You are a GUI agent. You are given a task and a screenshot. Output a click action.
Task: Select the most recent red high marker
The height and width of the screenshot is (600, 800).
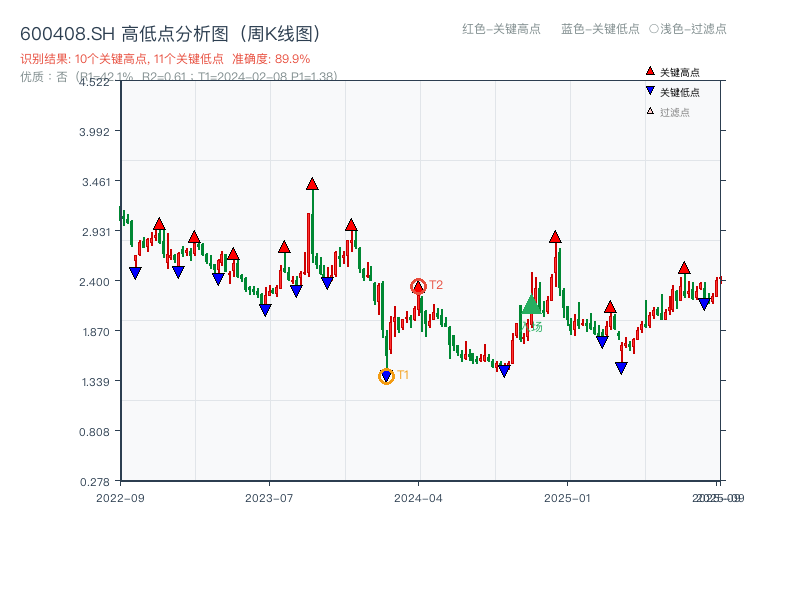[x=684, y=268]
